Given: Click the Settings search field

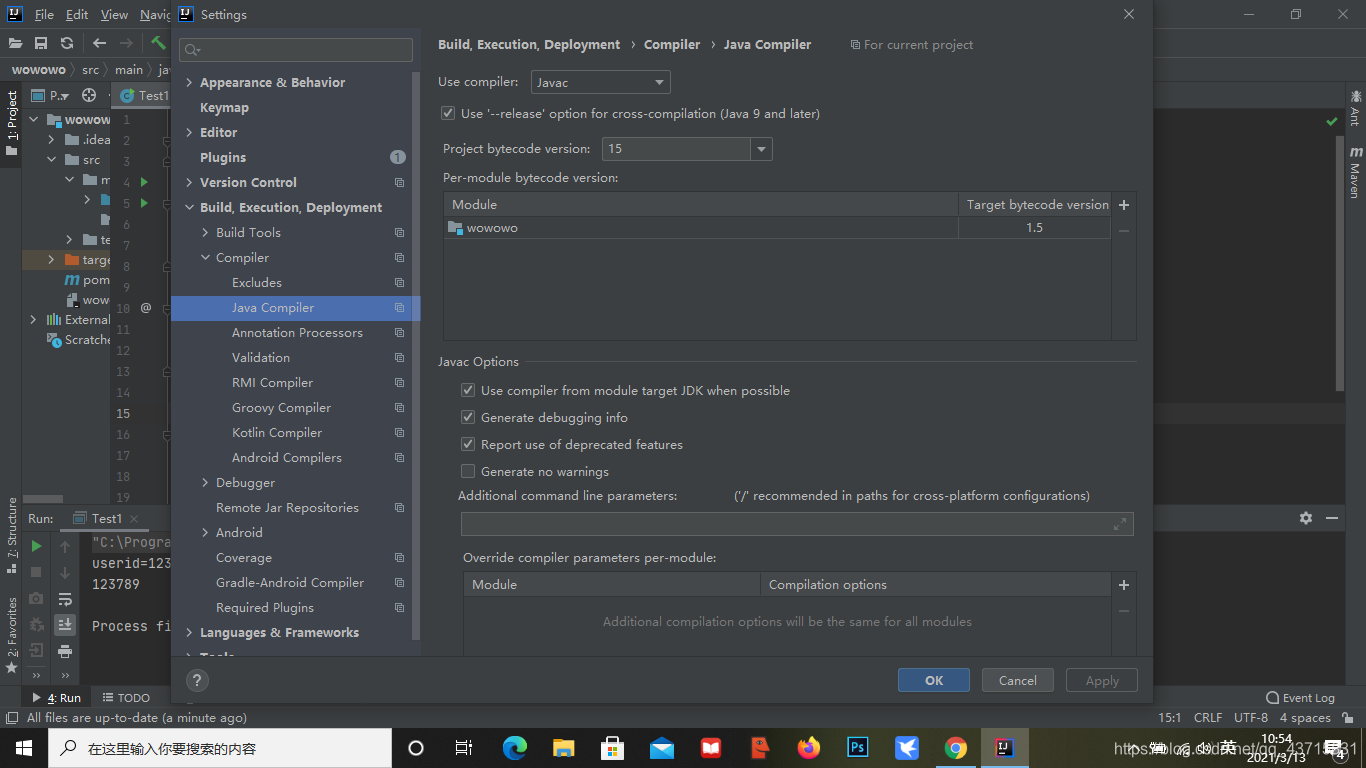Looking at the screenshot, I should [296, 50].
